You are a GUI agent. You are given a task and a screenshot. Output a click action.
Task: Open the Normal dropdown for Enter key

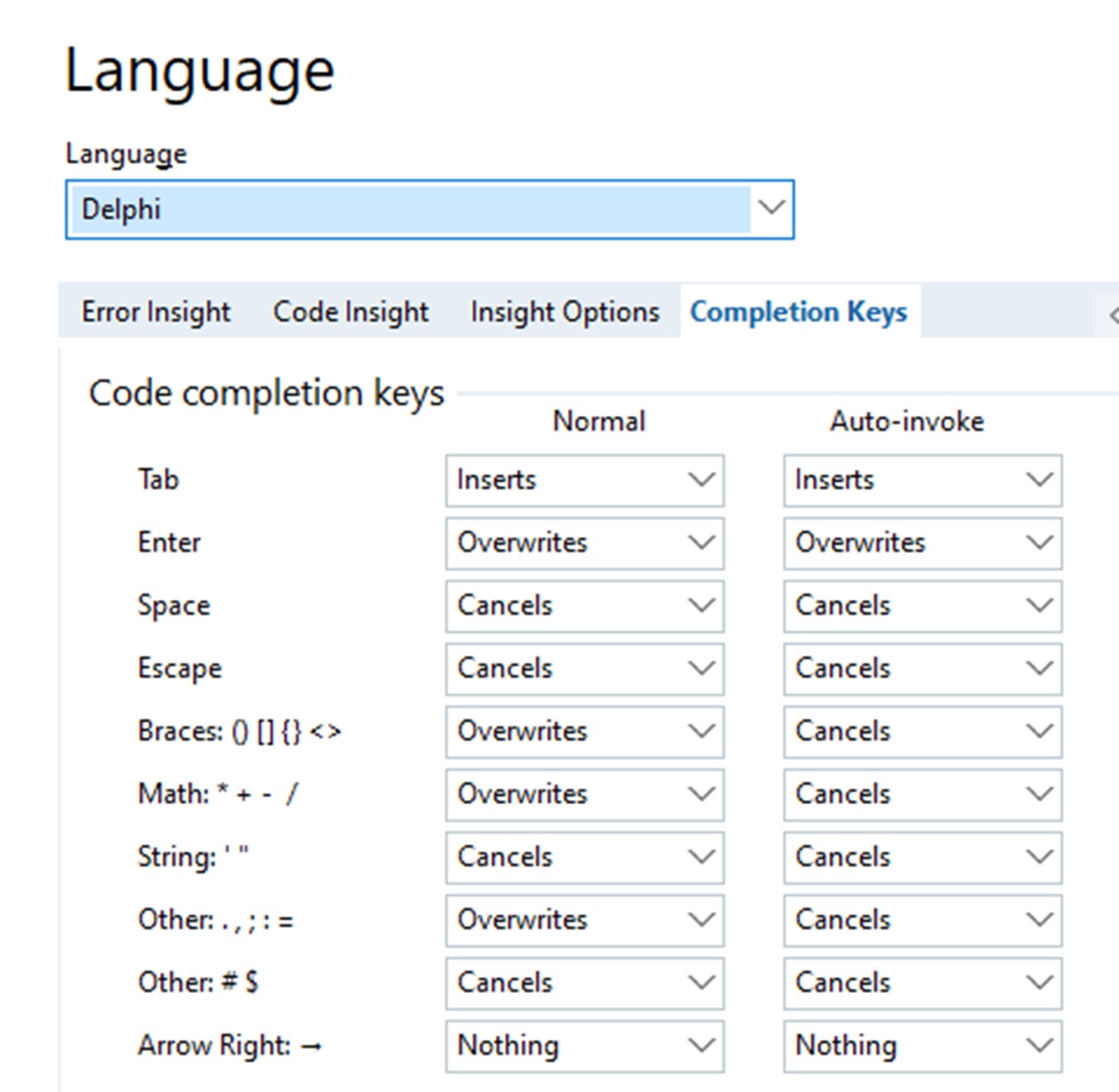tap(584, 543)
